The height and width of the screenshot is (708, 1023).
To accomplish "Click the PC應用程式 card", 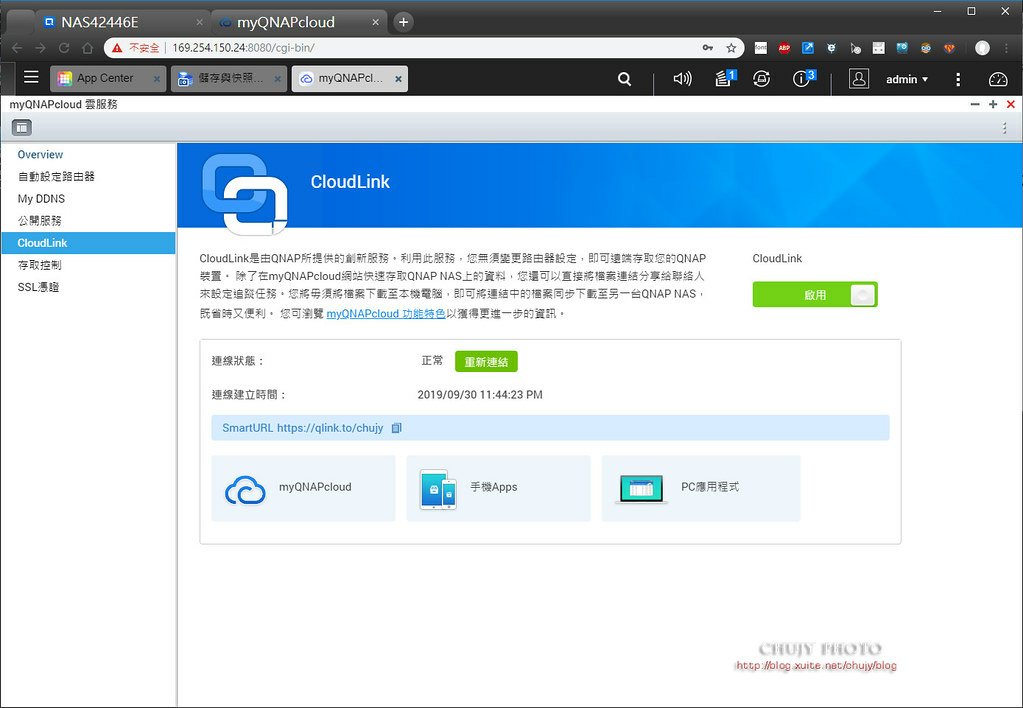I will pos(701,488).
